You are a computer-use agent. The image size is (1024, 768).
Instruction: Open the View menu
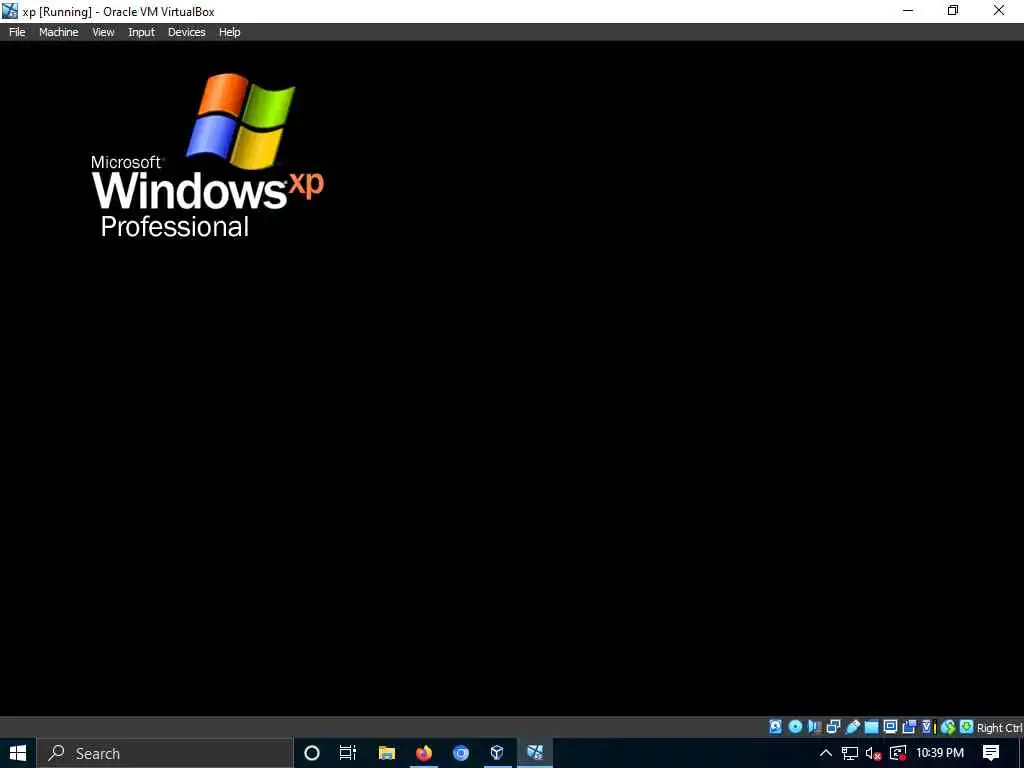tap(103, 32)
